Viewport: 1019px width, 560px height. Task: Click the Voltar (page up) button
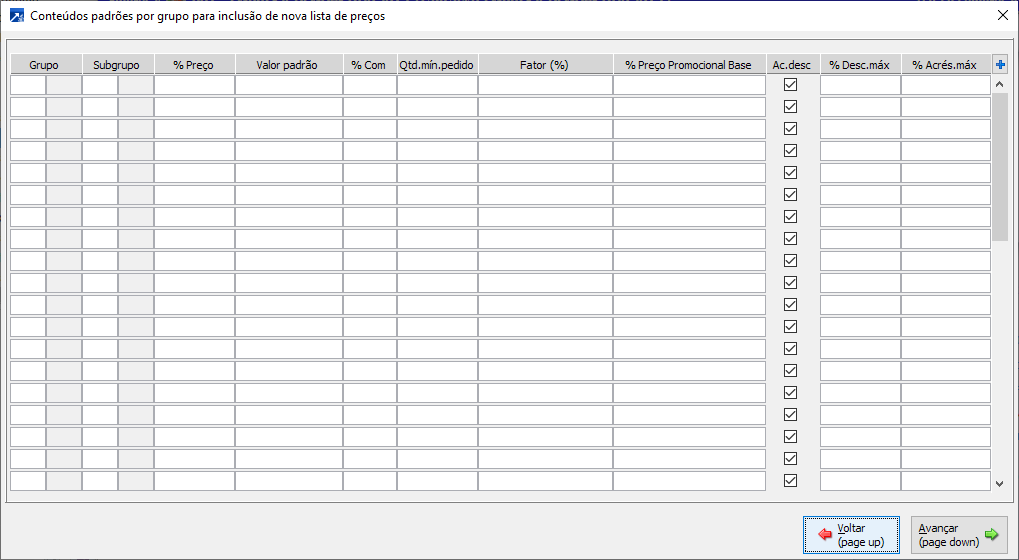click(x=851, y=535)
